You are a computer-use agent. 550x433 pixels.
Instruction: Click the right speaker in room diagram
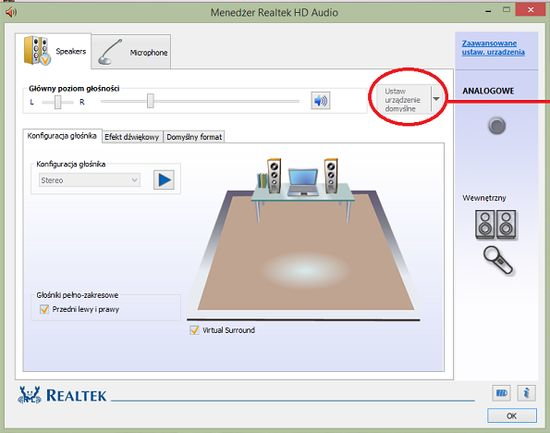[x=331, y=176]
